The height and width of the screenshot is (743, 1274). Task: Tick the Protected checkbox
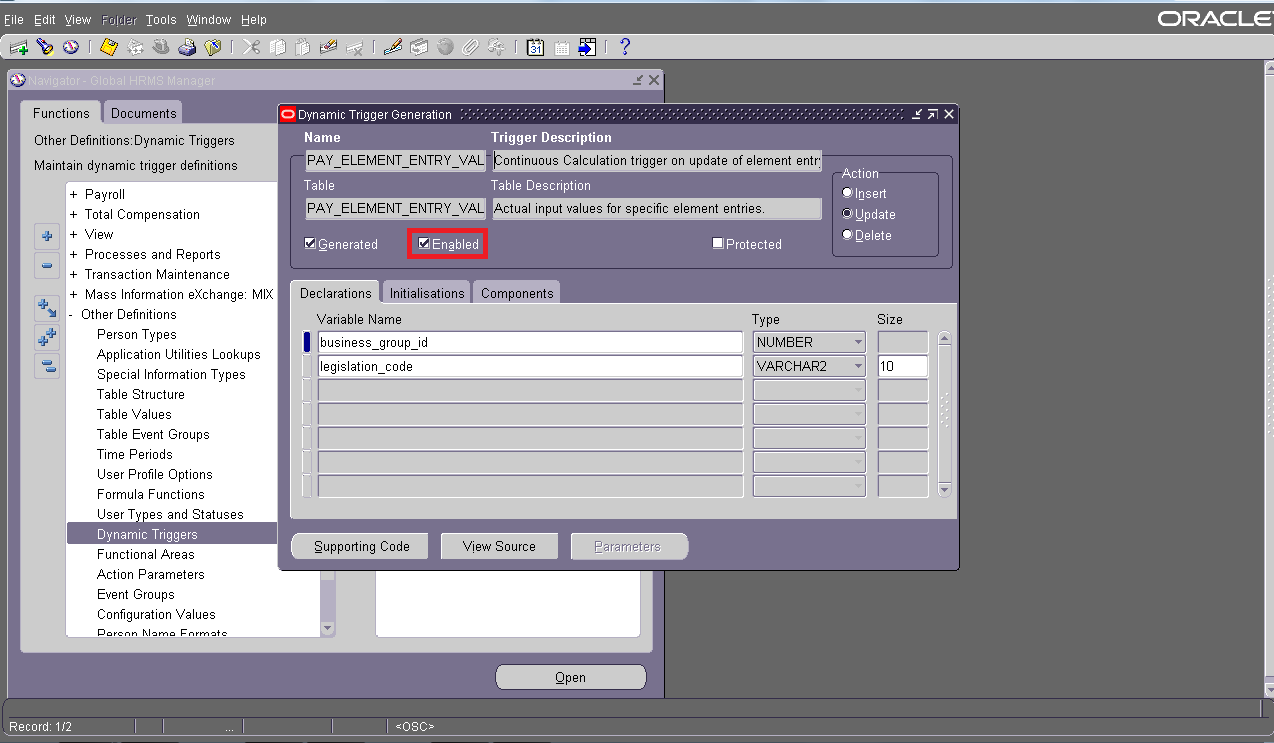[x=718, y=243]
